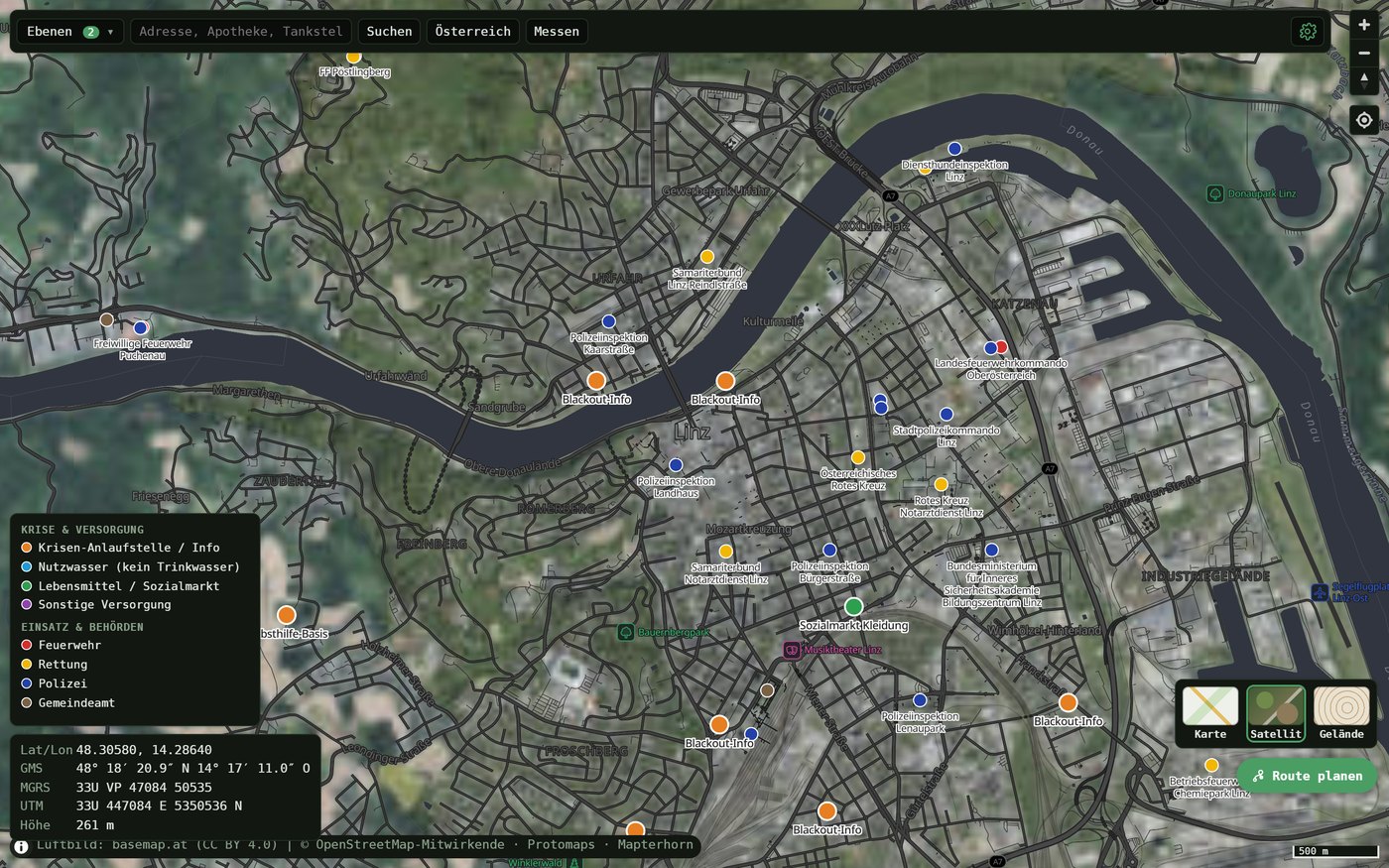Open the Musiktheater Linz marker icon

[792, 650]
